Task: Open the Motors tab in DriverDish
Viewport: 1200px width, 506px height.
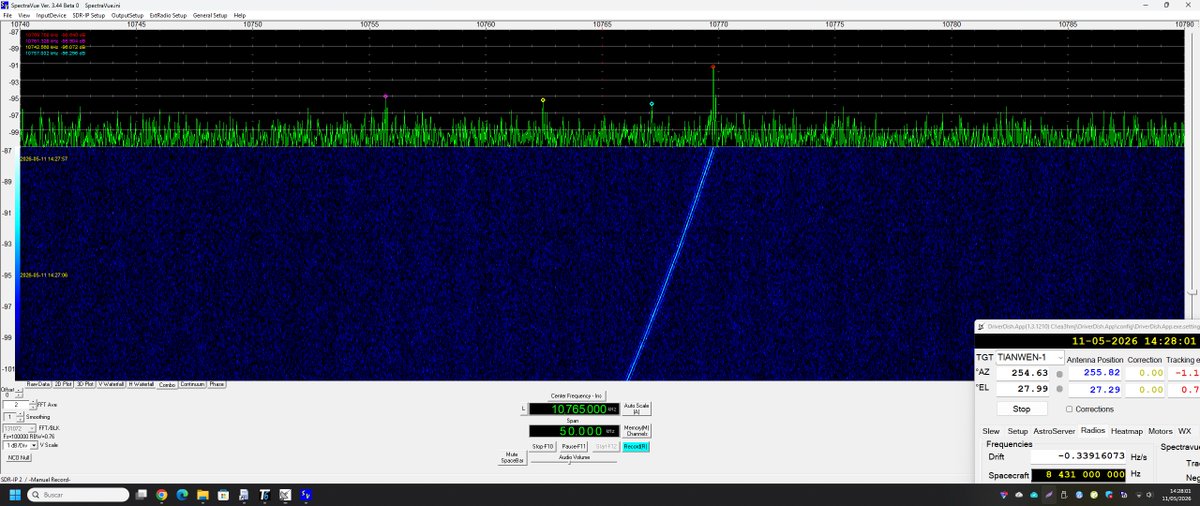Action: [x=1160, y=431]
